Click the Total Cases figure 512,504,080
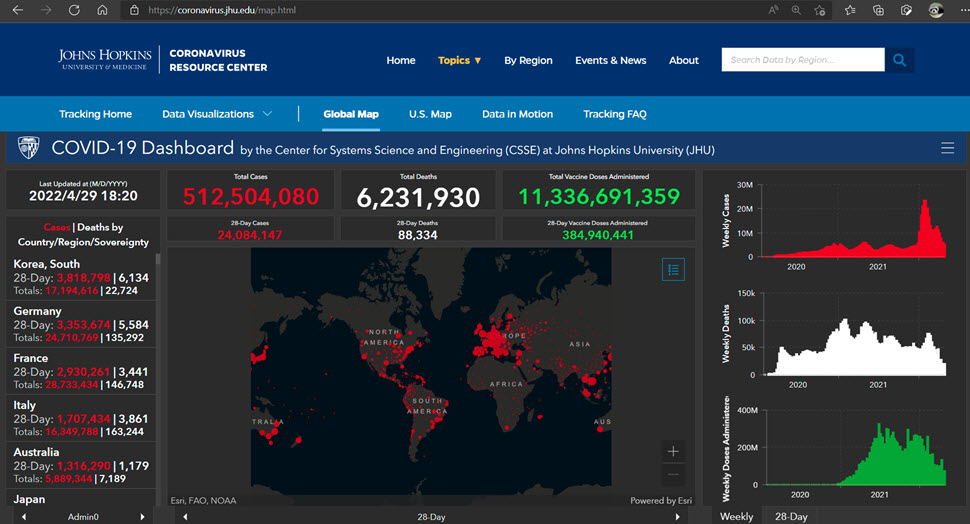 coord(251,197)
